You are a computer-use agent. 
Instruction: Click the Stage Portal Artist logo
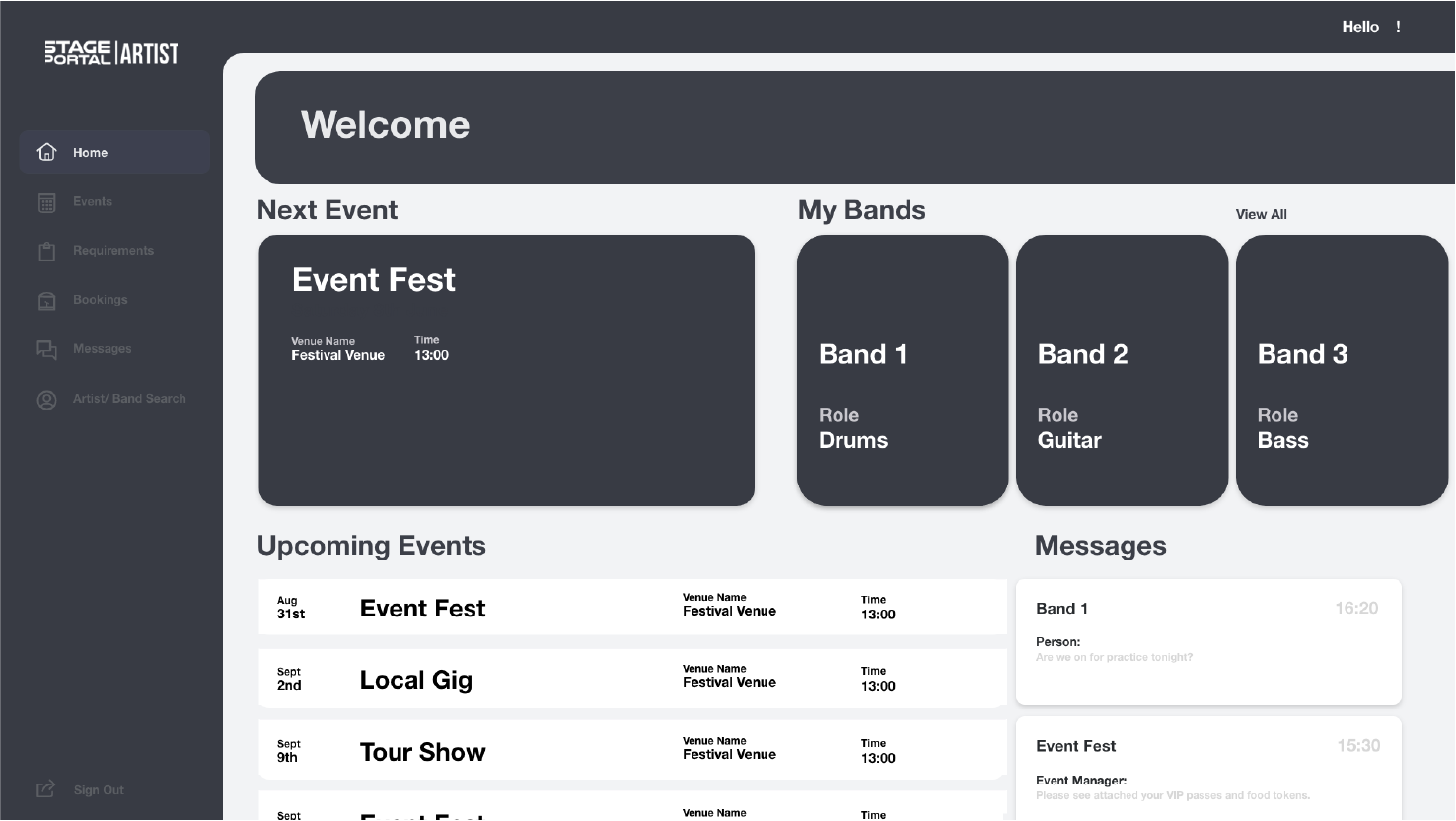(111, 53)
